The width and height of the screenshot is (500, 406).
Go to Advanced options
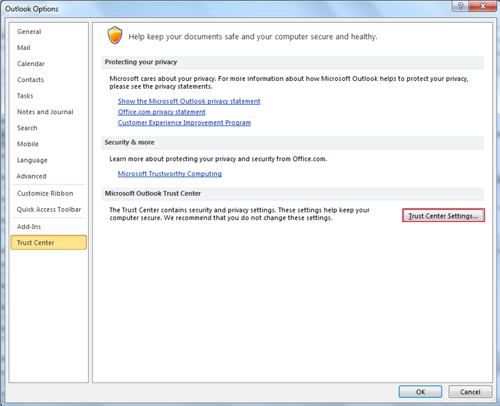[31, 176]
